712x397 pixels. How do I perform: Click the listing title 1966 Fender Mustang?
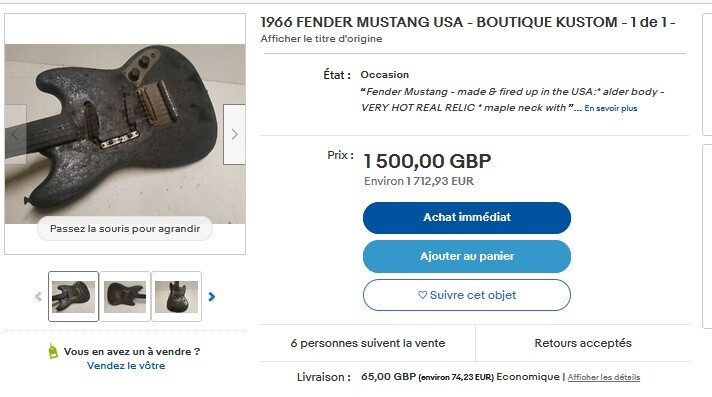(468, 22)
